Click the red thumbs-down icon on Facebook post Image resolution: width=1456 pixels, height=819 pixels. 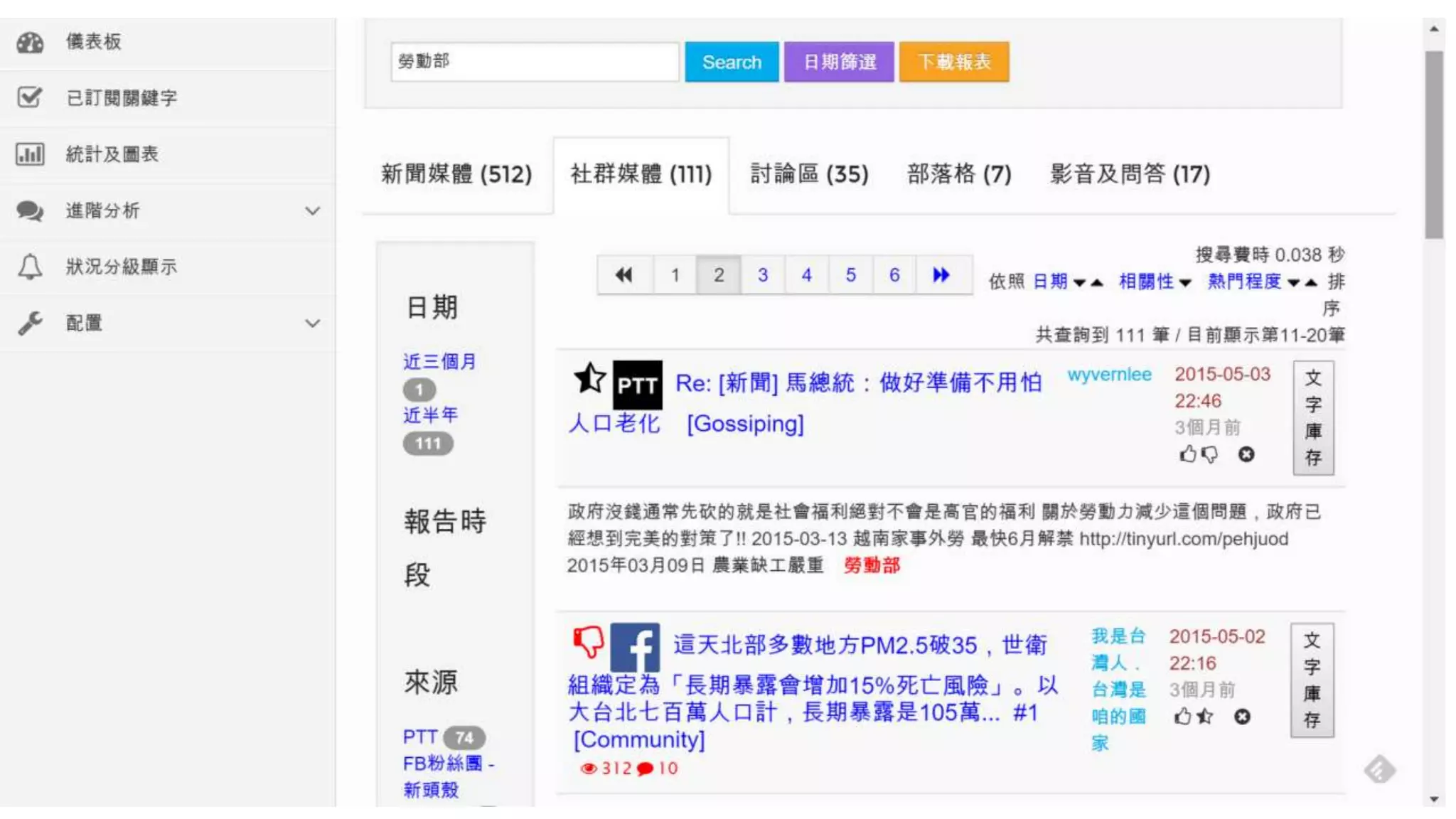pyautogui.click(x=589, y=641)
